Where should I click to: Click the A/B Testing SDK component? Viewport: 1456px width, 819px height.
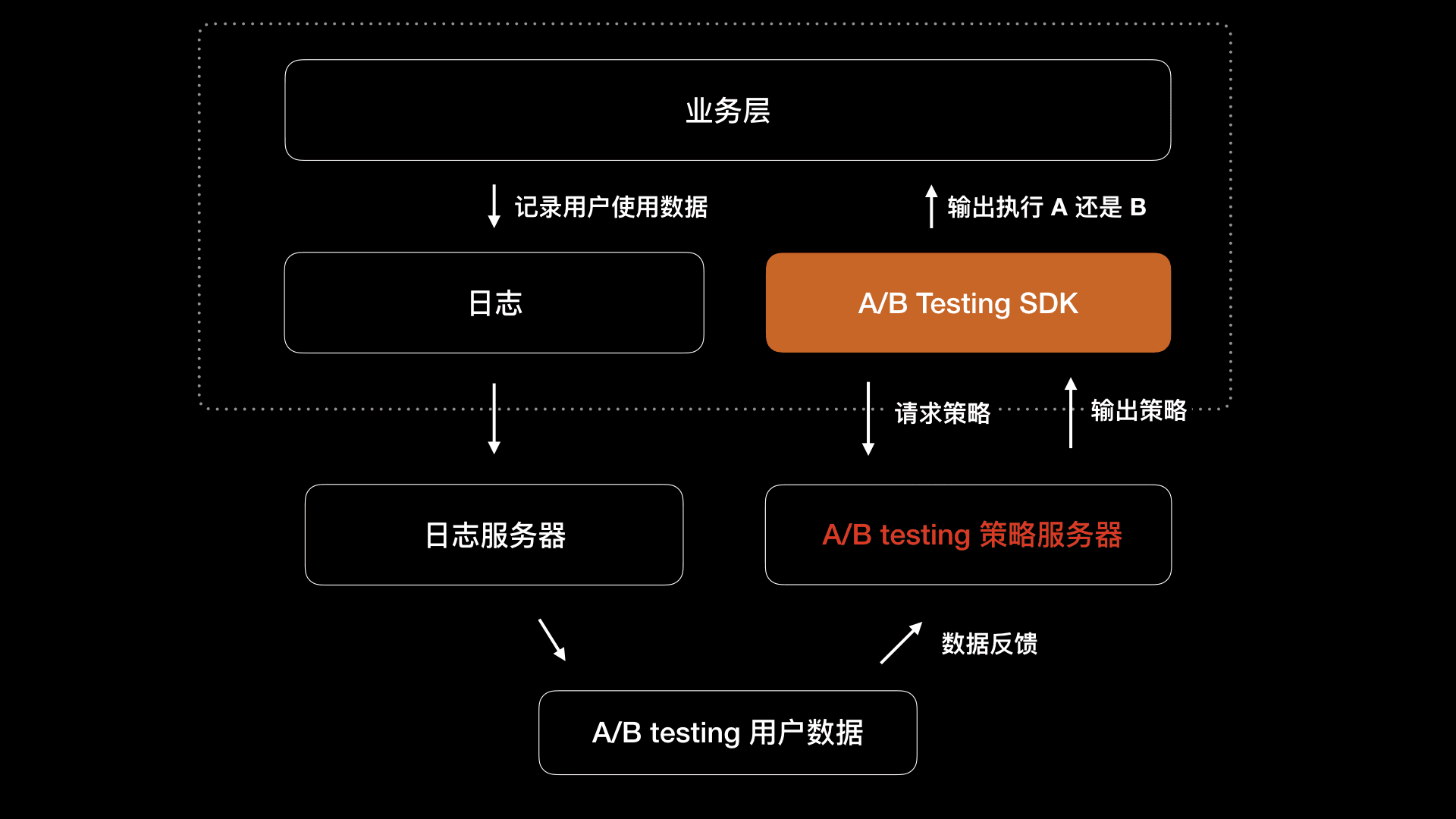967,302
